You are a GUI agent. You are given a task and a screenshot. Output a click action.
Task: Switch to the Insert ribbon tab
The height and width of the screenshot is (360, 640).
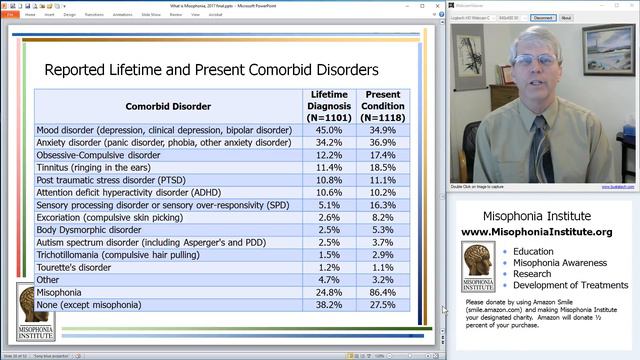[x=49, y=15]
